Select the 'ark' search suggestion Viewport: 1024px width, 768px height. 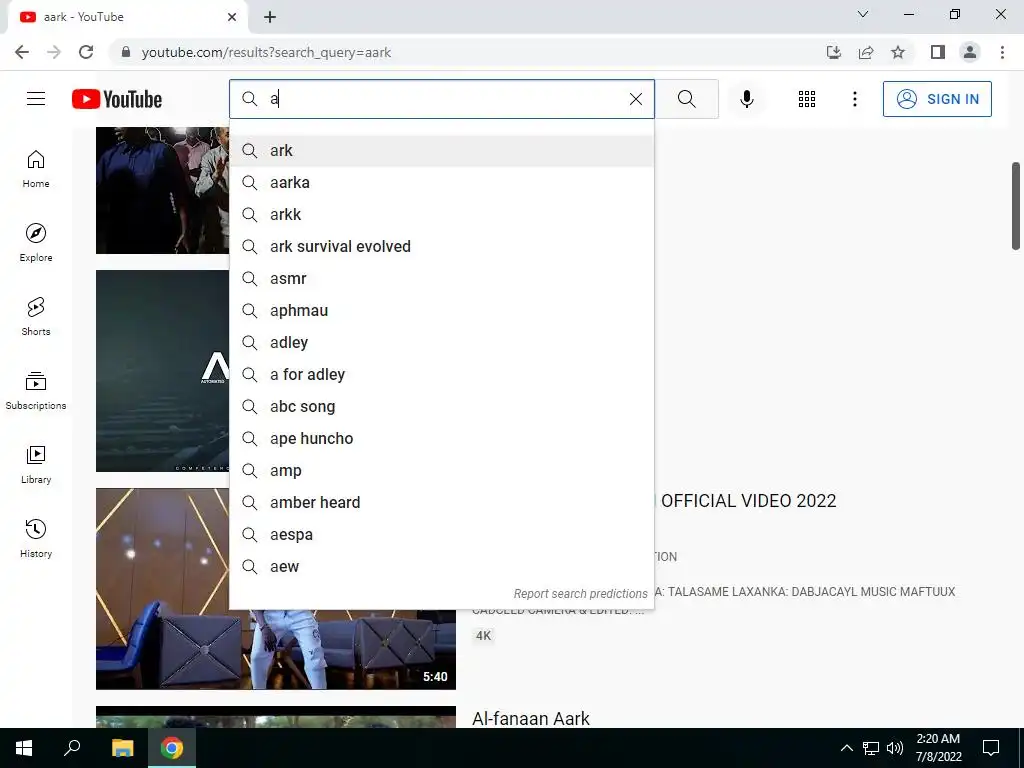click(441, 151)
